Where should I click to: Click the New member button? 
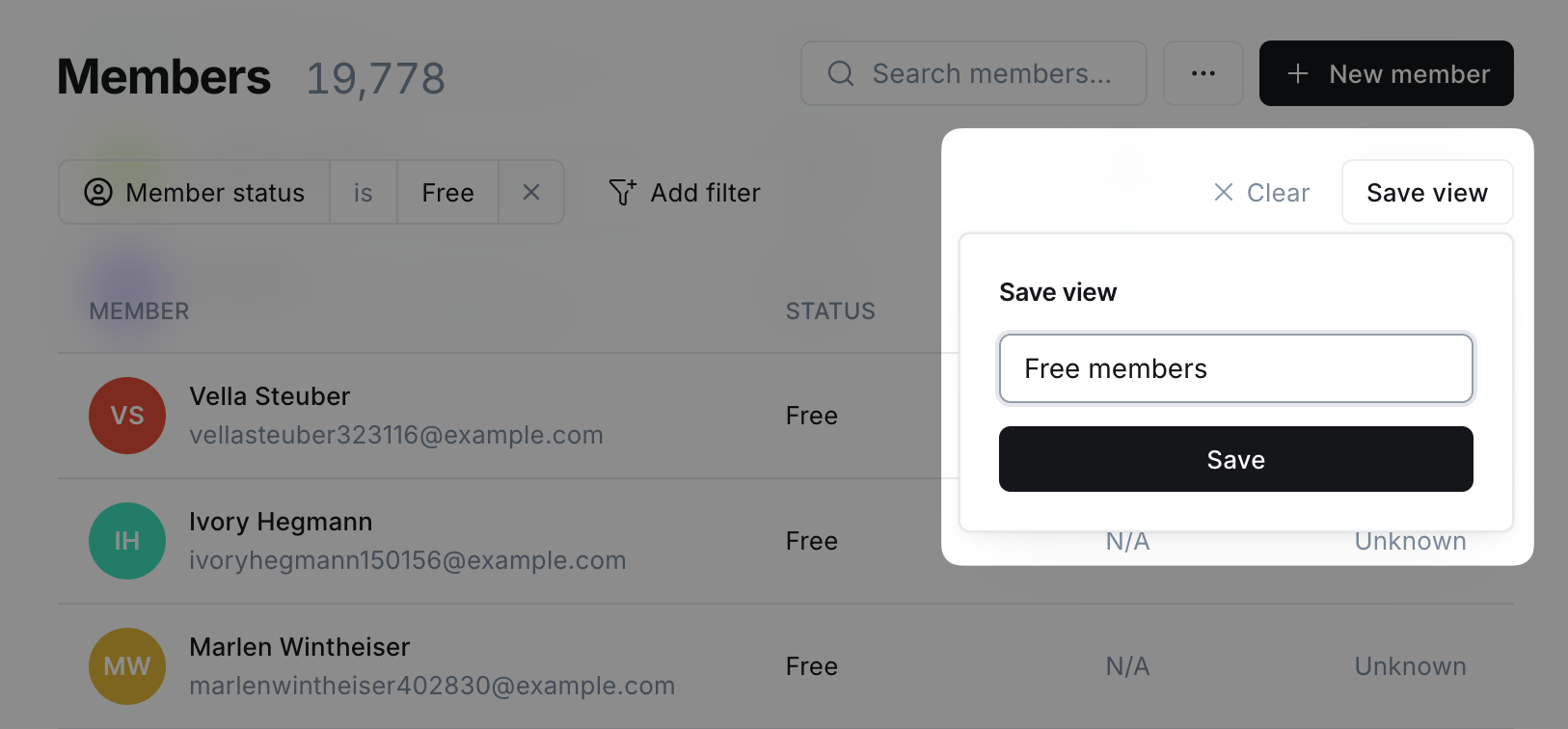coord(1387,73)
